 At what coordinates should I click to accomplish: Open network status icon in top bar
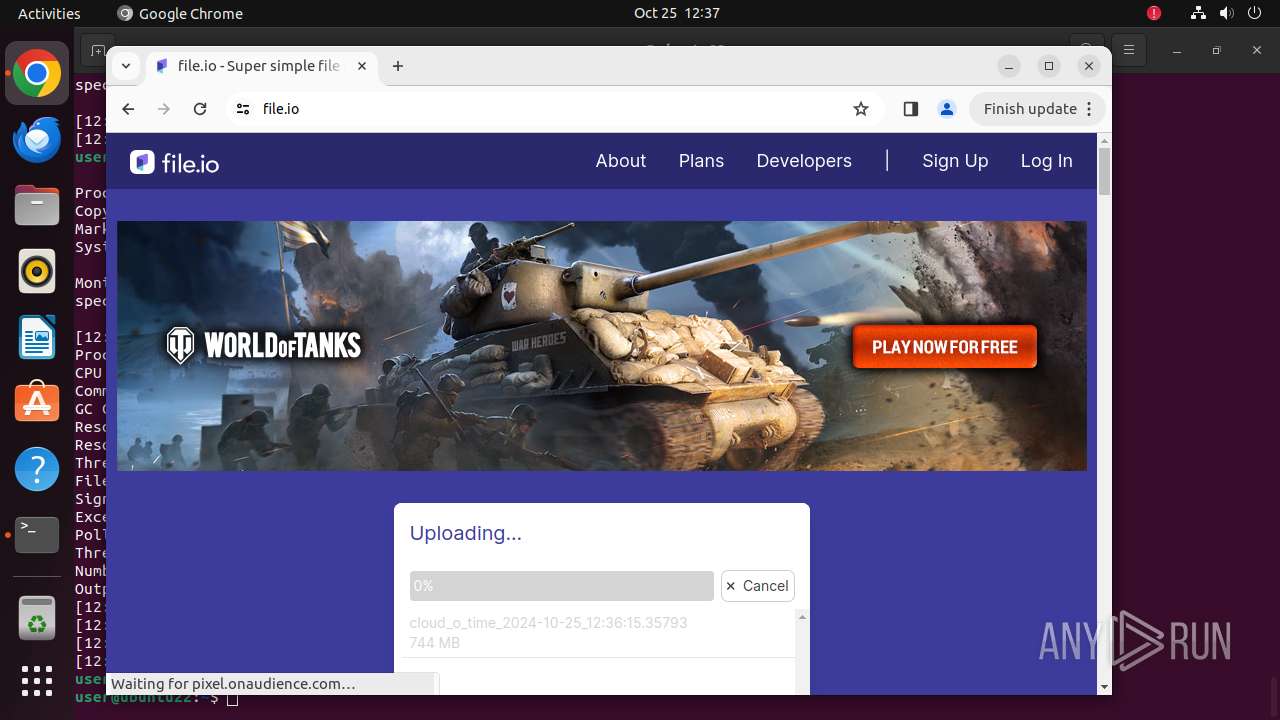click(x=1198, y=13)
